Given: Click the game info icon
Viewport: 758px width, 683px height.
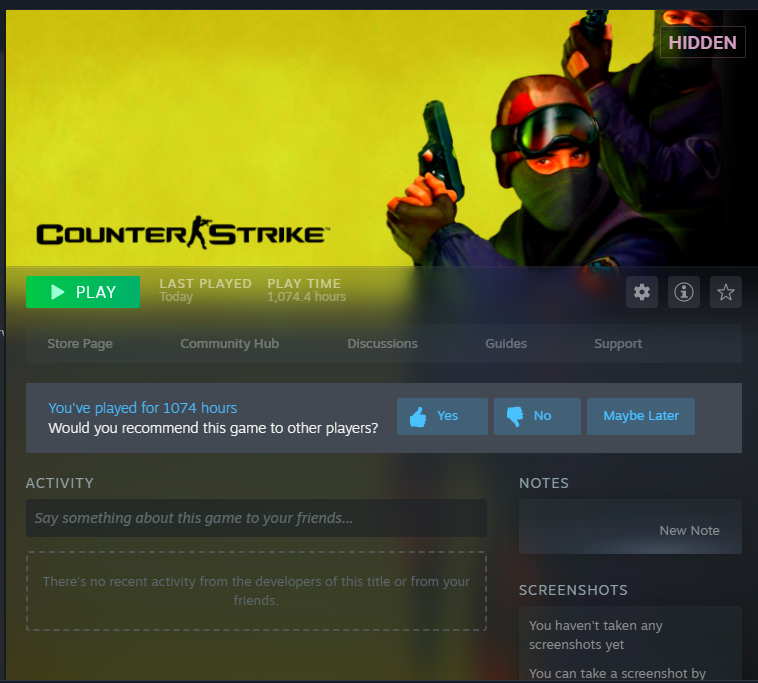Looking at the screenshot, I should pyautogui.click(x=684, y=292).
